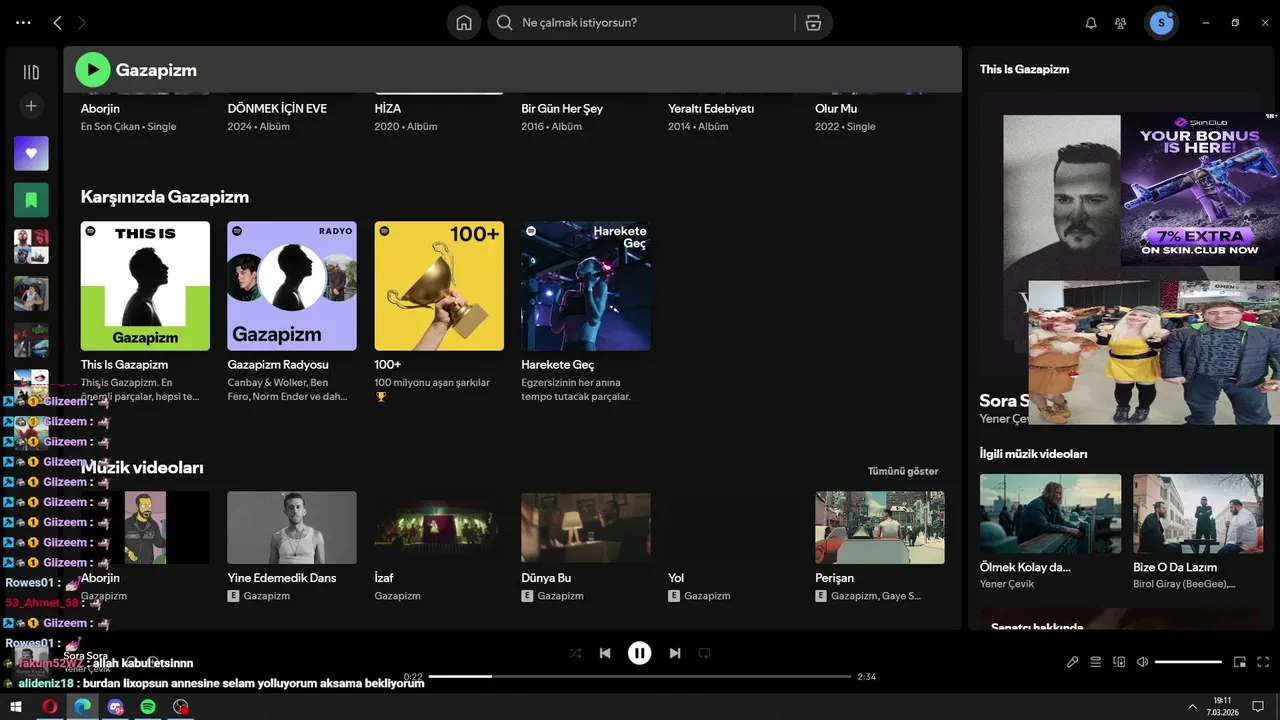Image resolution: width=1280 pixels, height=720 pixels.
Task: Open Liked Songs purple heart tile
Action: point(31,153)
